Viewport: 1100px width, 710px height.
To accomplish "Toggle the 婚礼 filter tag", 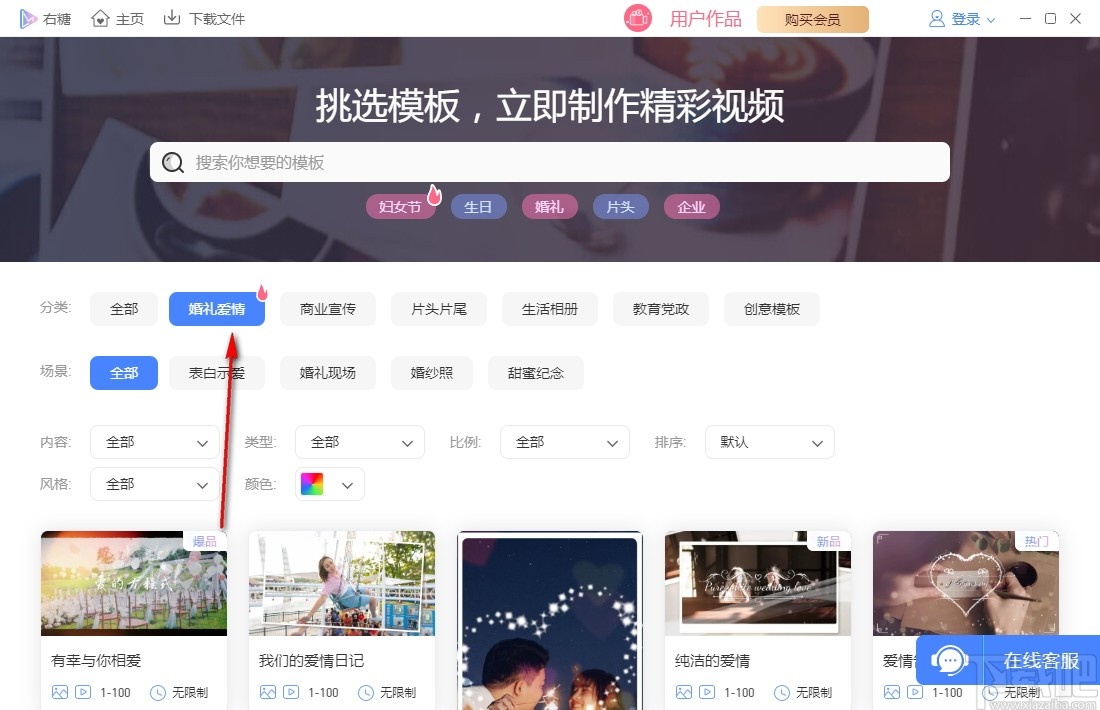I will 549,206.
